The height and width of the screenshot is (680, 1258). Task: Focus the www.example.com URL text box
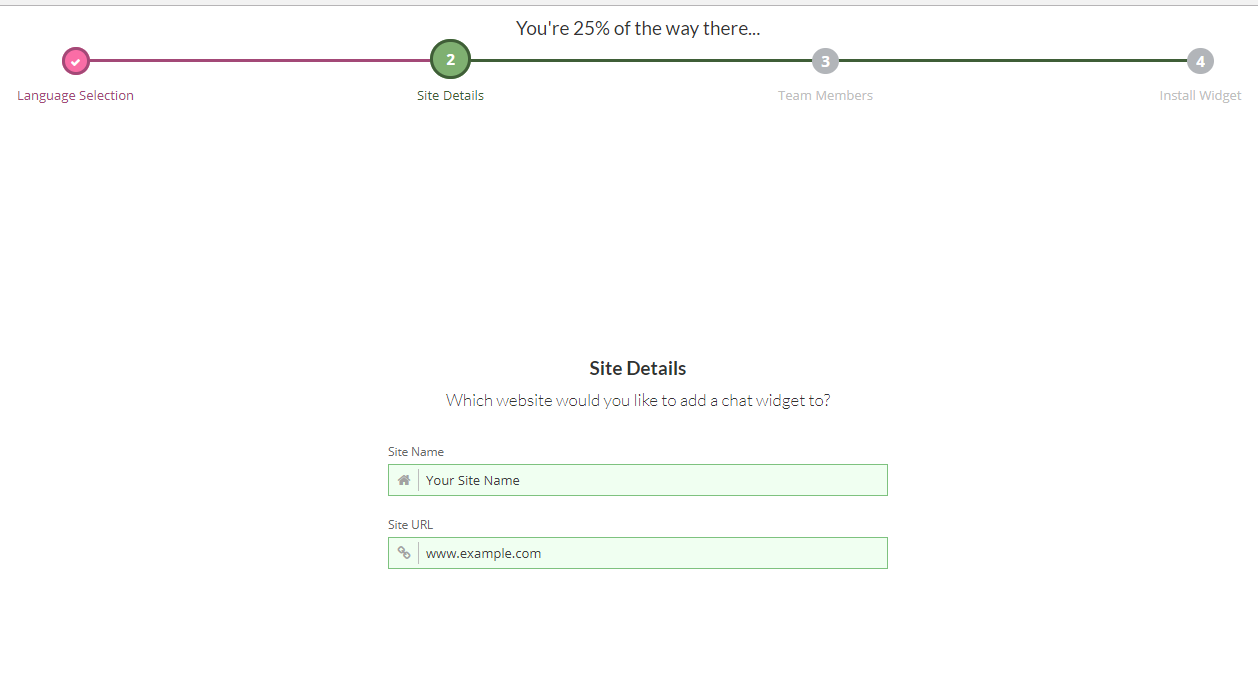(652, 553)
